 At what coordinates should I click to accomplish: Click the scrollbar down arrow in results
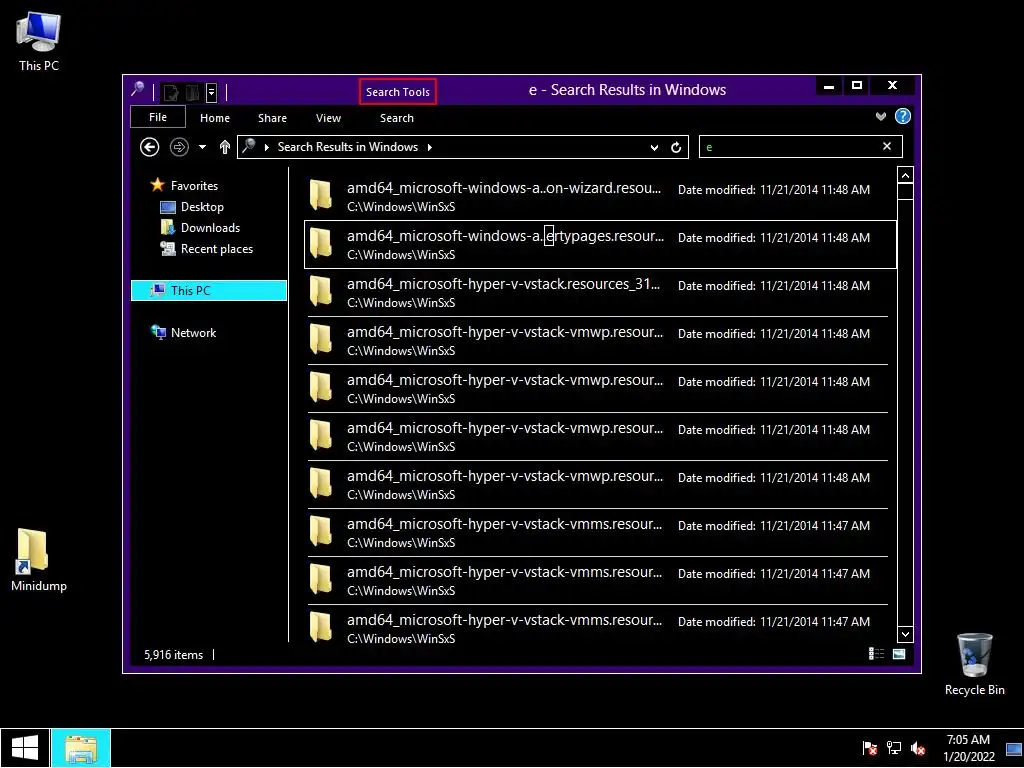tap(905, 634)
